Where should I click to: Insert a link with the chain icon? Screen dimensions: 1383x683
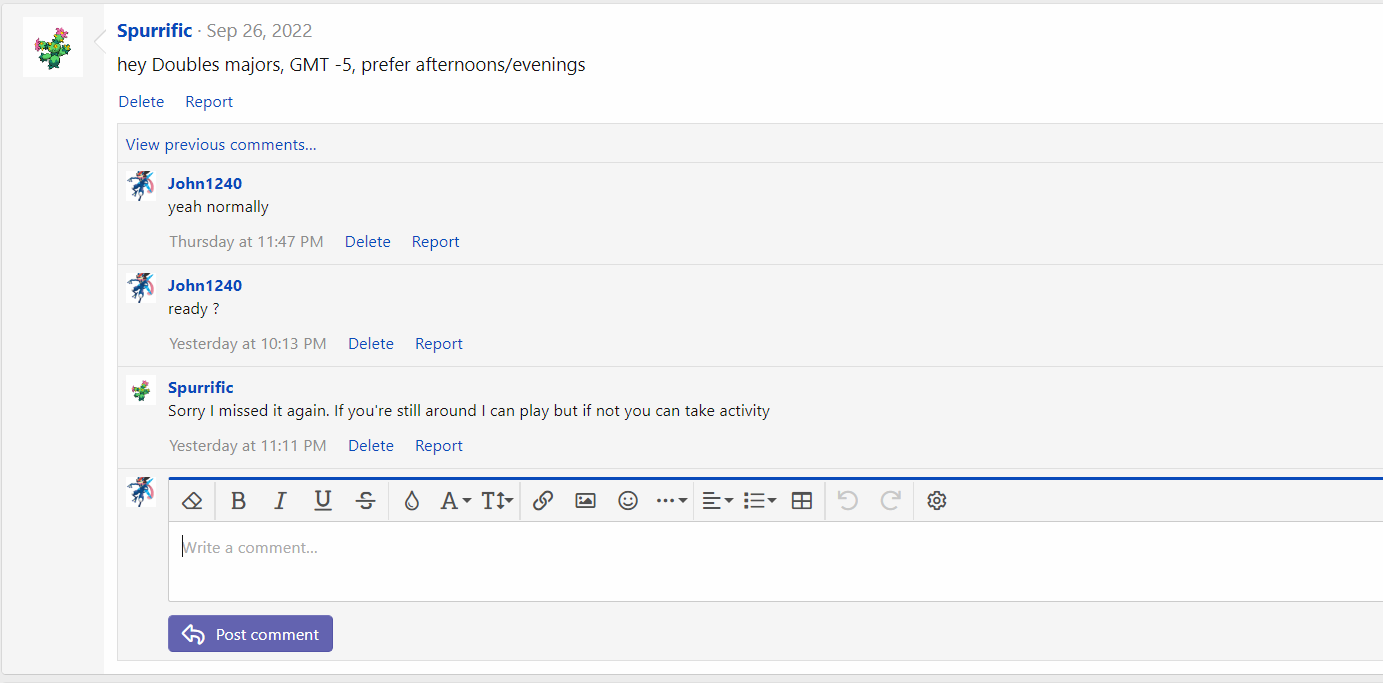[543, 501]
